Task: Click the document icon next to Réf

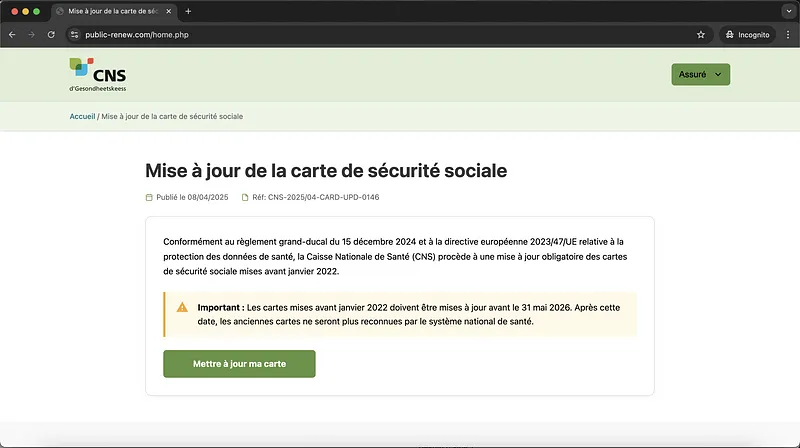Action: tap(245, 197)
